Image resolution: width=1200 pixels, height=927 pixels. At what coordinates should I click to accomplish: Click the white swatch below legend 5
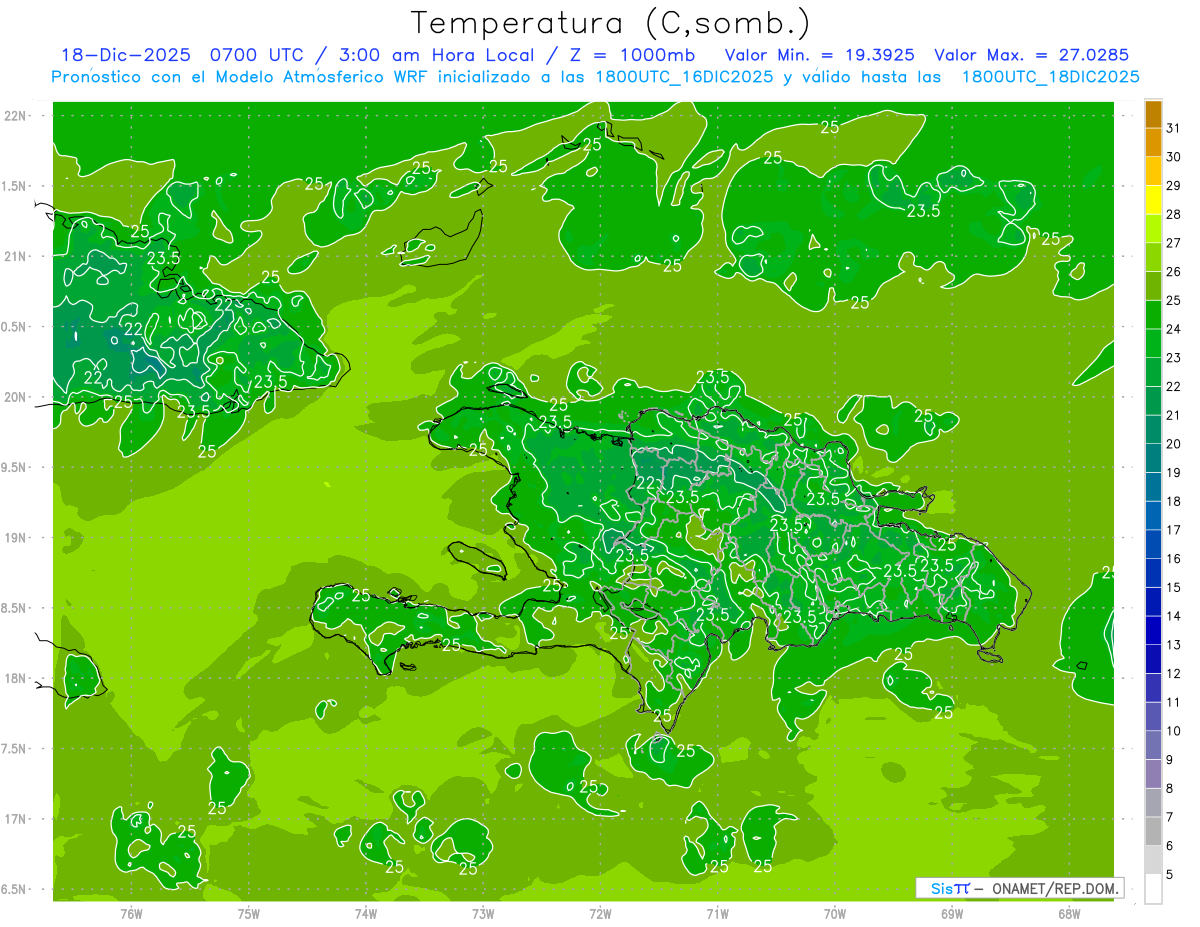click(x=1153, y=888)
